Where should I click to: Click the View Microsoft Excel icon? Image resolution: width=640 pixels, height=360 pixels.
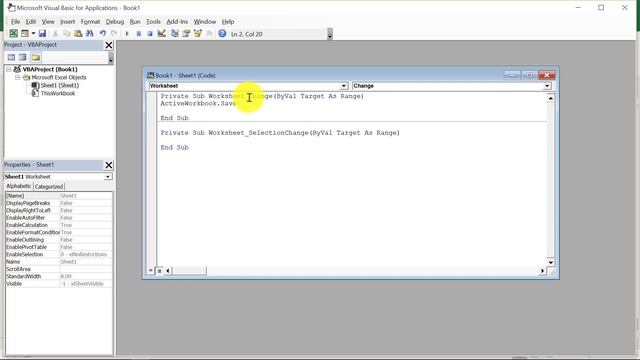coord(13,33)
